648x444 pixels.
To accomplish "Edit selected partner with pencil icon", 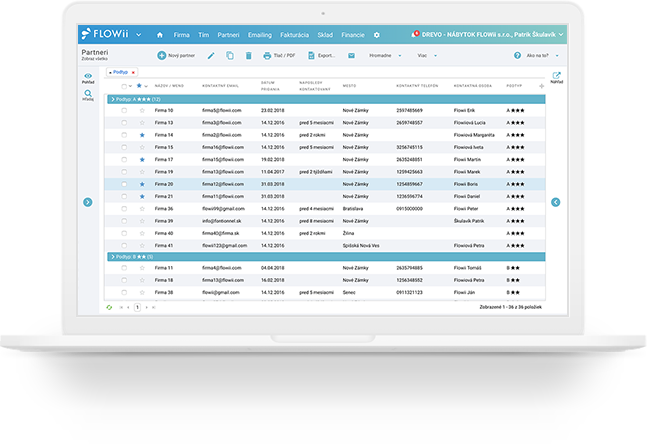I will (211, 55).
